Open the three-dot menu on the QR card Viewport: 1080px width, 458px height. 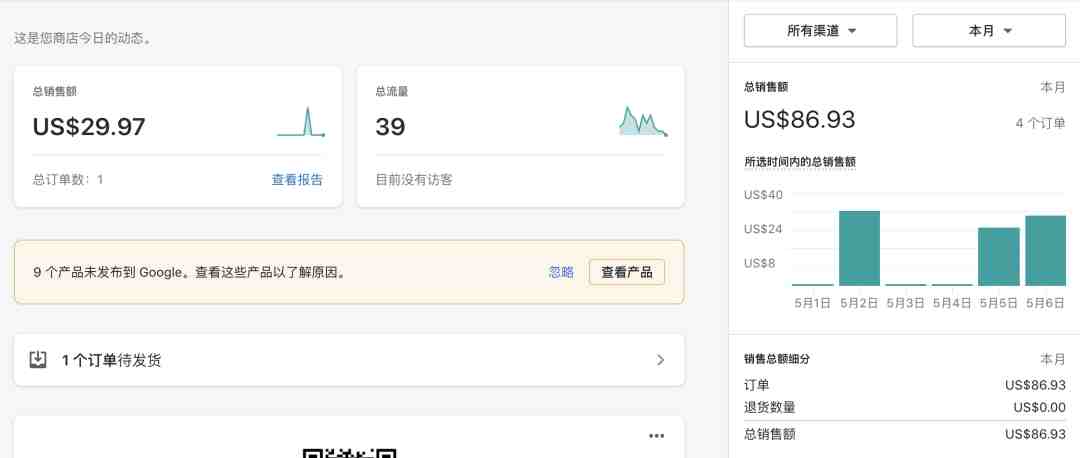click(657, 436)
